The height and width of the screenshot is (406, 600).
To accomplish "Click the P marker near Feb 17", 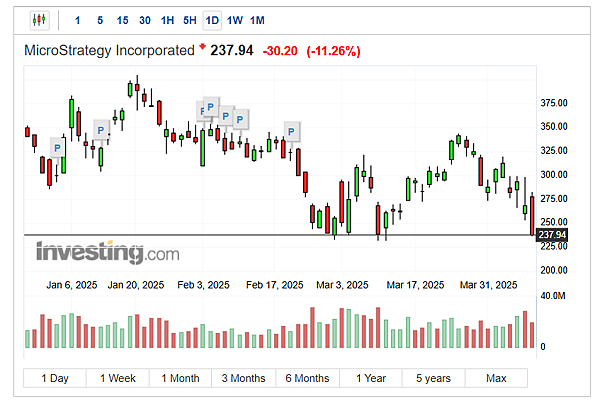I will [291, 132].
